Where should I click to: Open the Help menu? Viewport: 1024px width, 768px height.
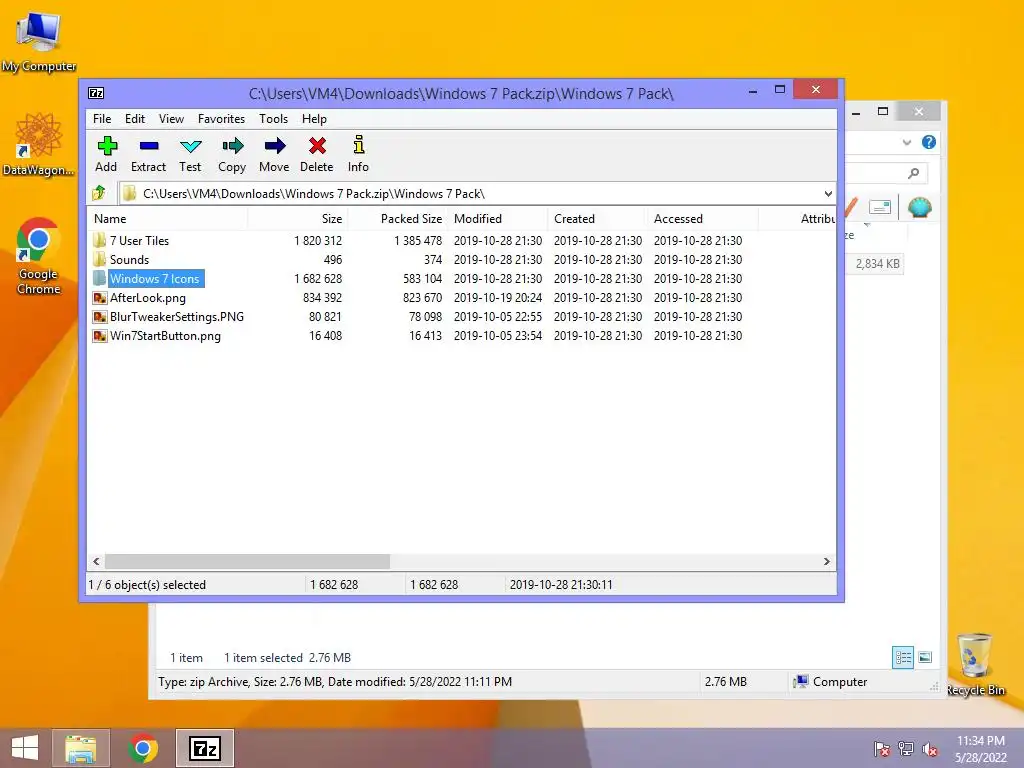[314, 119]
